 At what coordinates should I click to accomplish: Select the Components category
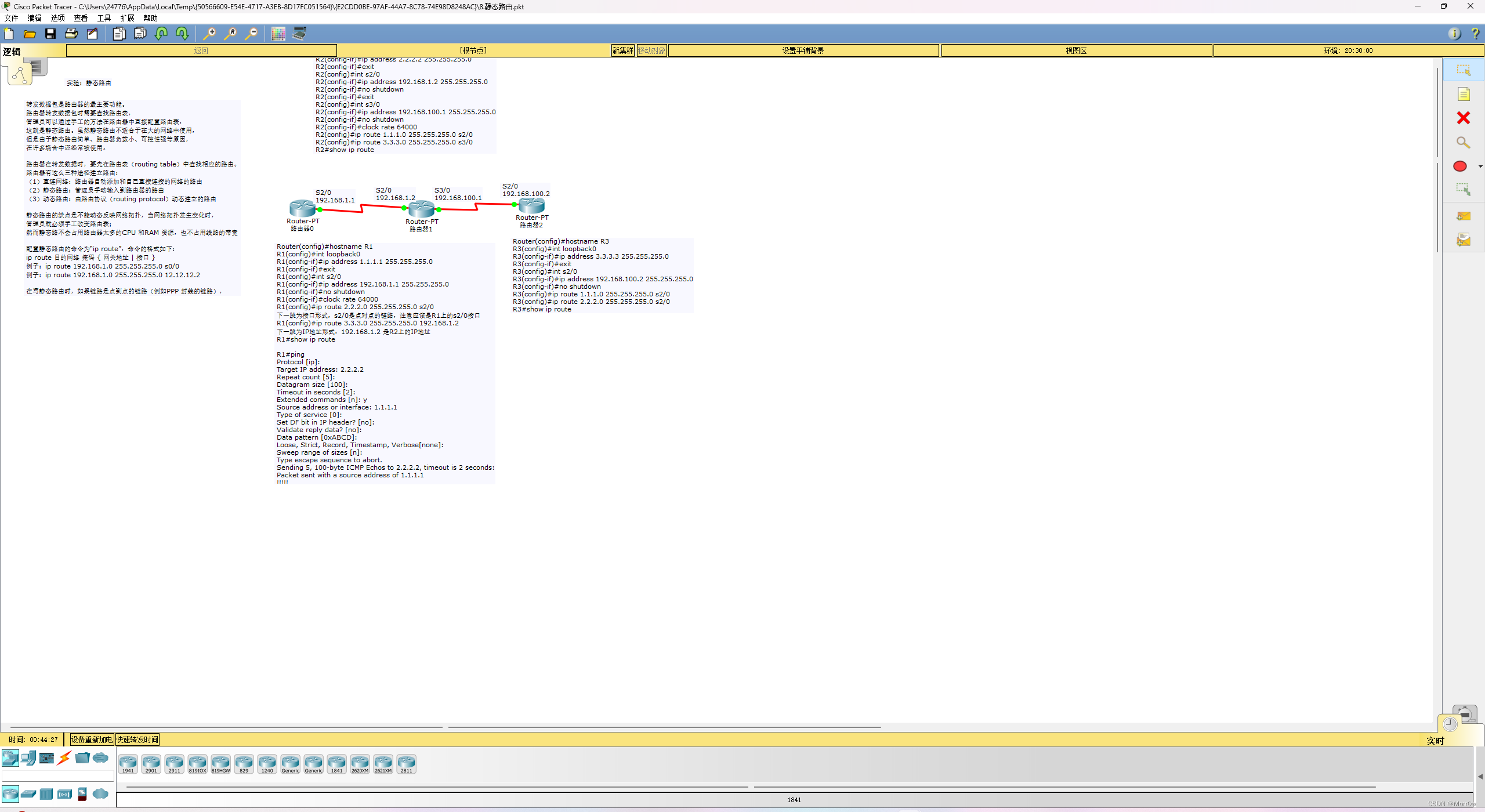46,757
